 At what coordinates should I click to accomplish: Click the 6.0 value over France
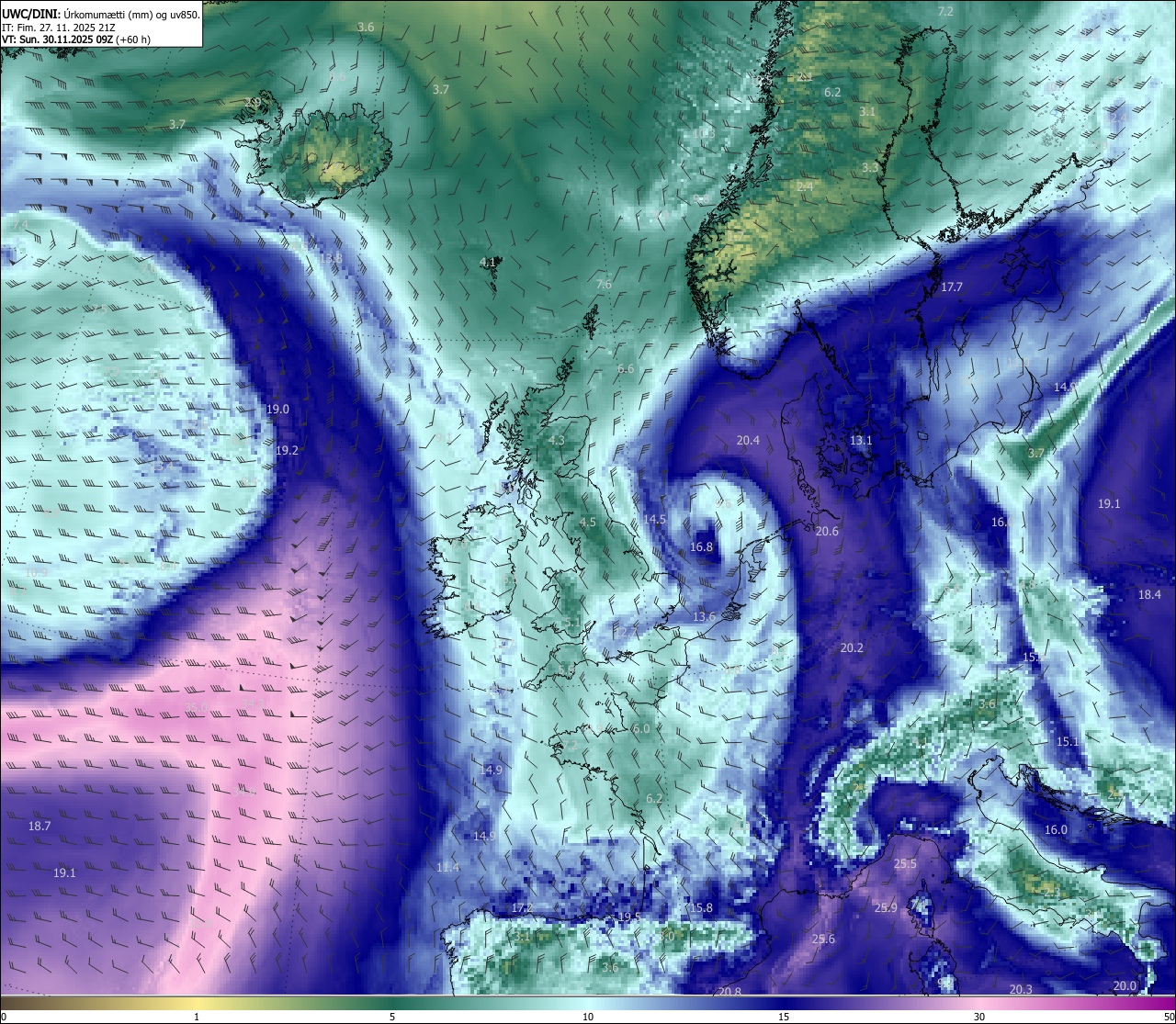coord(641,729)
